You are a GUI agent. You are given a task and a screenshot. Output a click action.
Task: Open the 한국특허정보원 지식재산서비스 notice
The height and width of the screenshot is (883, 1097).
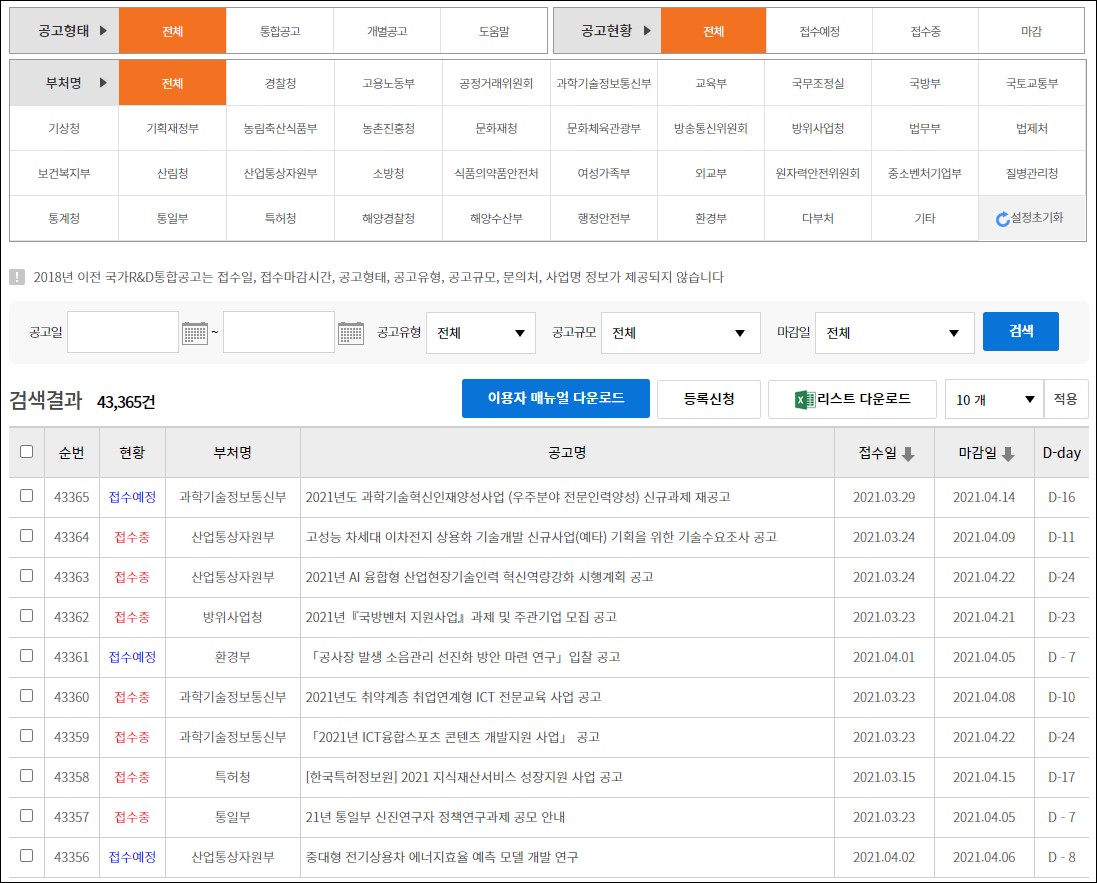pos(464,777)
